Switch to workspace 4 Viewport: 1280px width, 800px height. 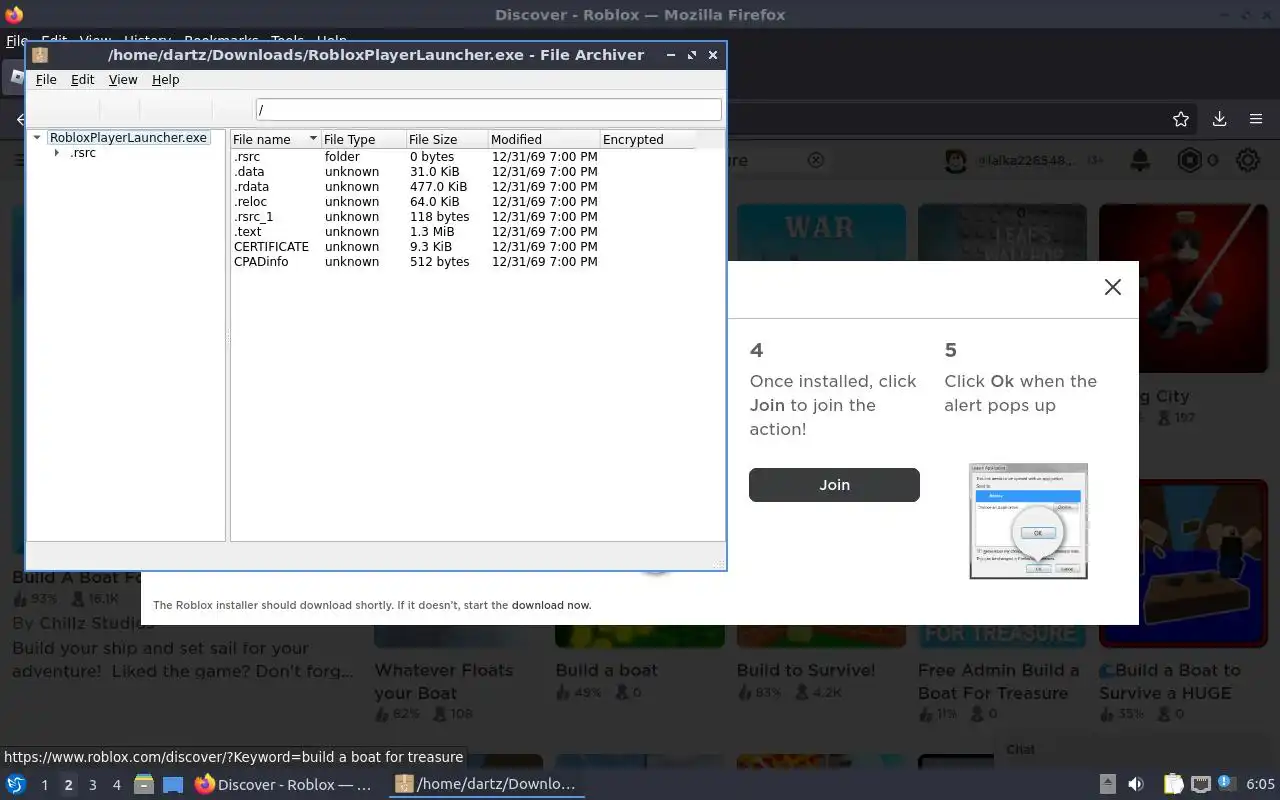(x=116, y=785)
